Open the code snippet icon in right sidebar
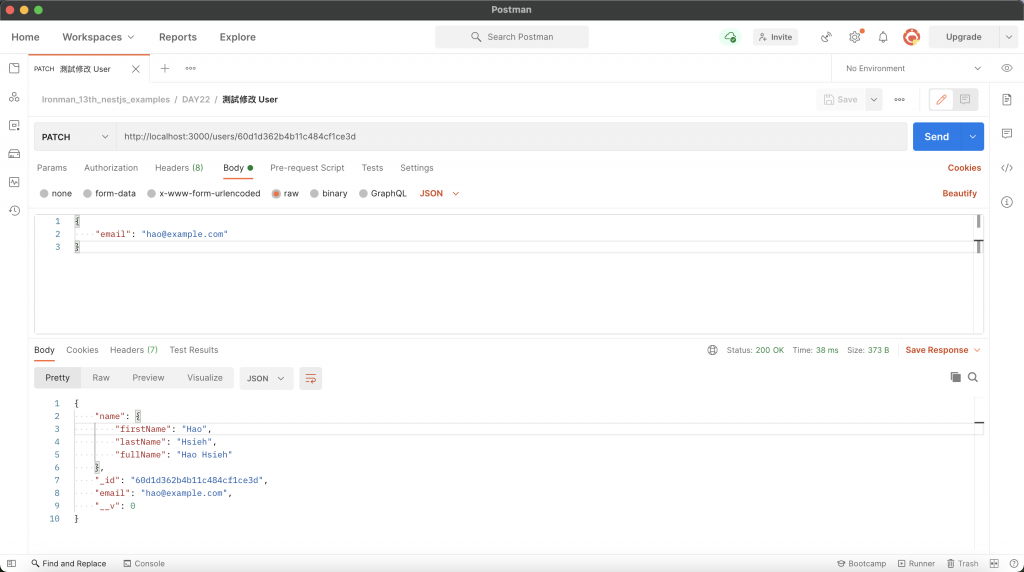The image size is (1024, 572). [1006, 168]
